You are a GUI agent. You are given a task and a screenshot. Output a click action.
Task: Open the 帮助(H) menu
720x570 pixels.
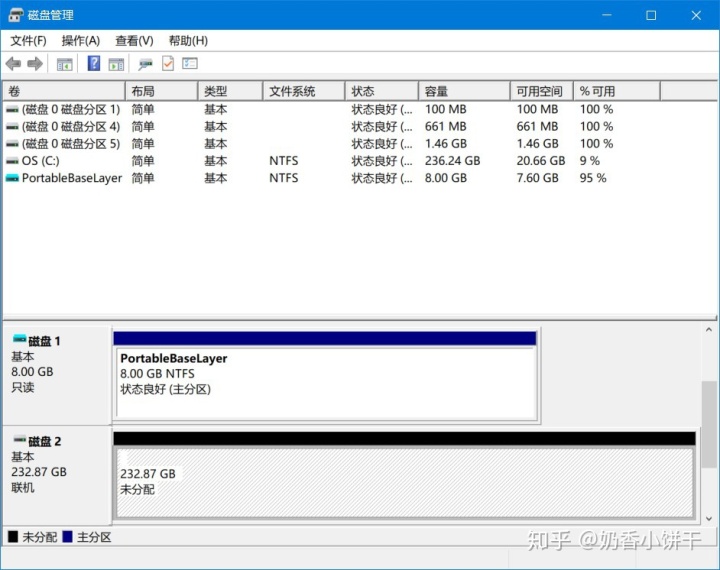[188, 41]
